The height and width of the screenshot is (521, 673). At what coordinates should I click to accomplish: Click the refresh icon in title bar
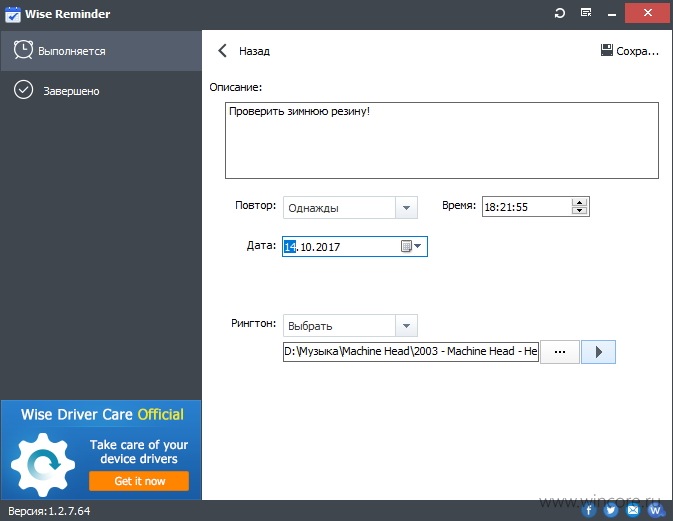tap(559, 13)
